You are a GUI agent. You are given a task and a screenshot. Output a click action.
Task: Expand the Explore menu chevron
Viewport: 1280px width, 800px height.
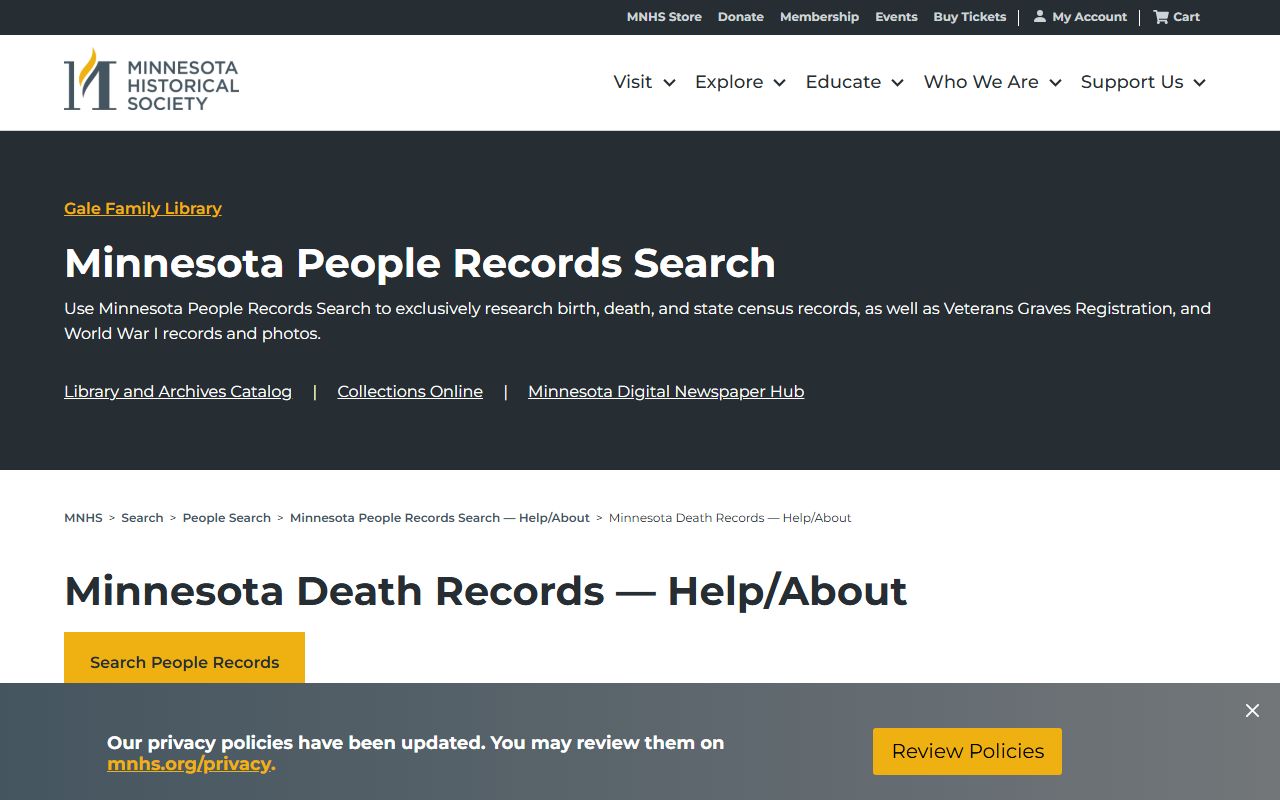pyautogui.click(x=779, y=83)
